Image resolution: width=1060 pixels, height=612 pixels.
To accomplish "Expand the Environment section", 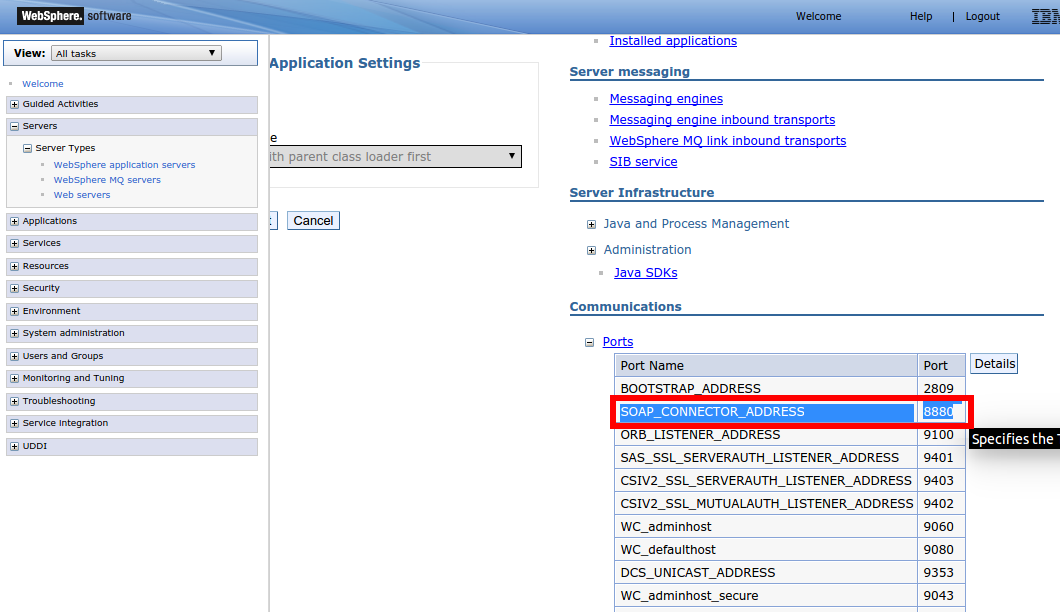I will [x=14, y=311].
